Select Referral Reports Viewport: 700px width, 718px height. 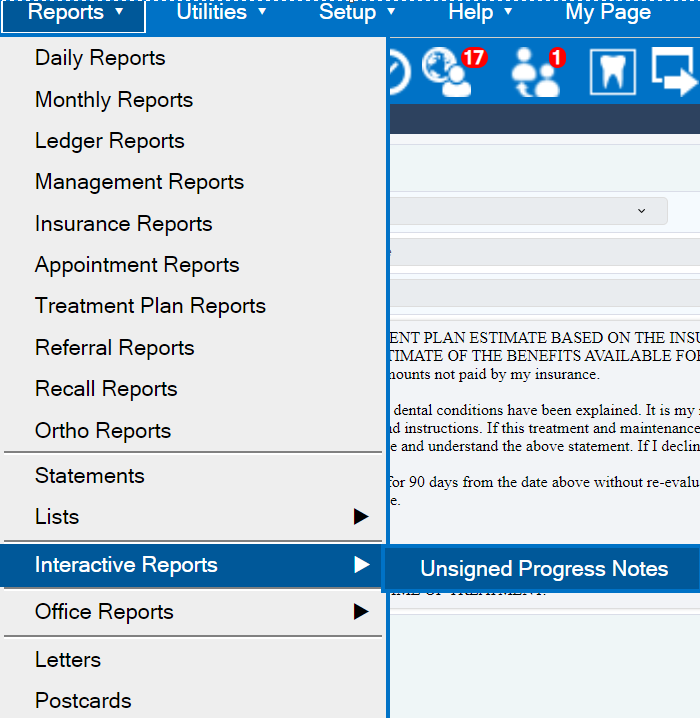click(x=192, y=348)
